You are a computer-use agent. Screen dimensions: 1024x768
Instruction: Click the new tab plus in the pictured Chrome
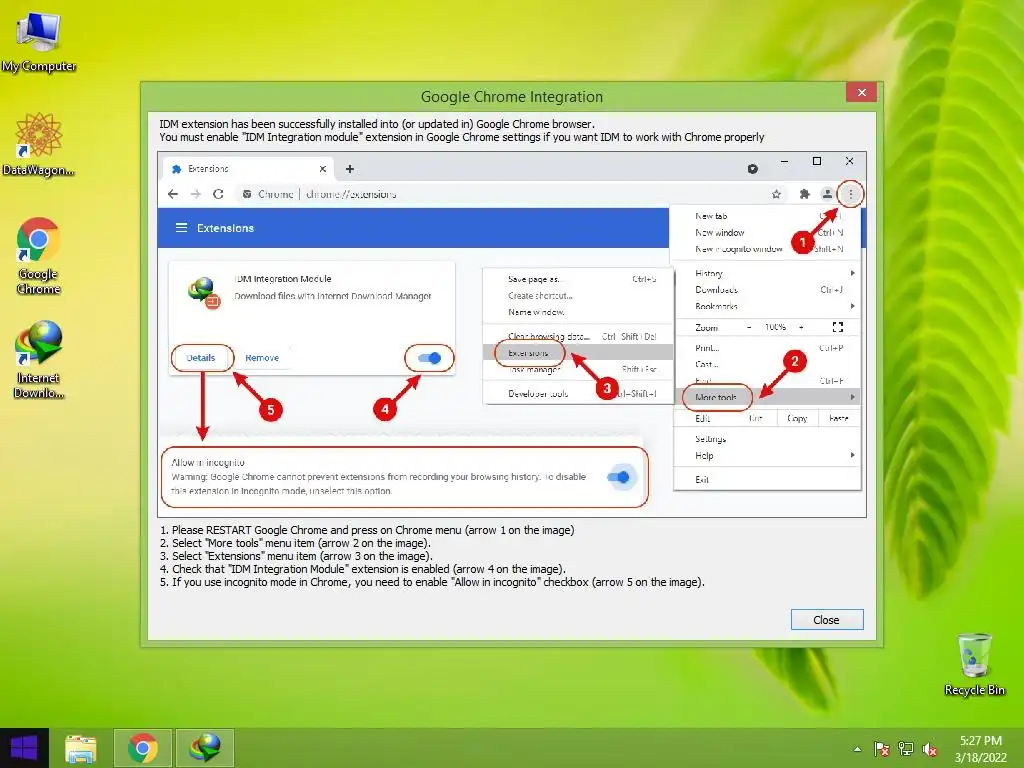click(x=350, y=169)
